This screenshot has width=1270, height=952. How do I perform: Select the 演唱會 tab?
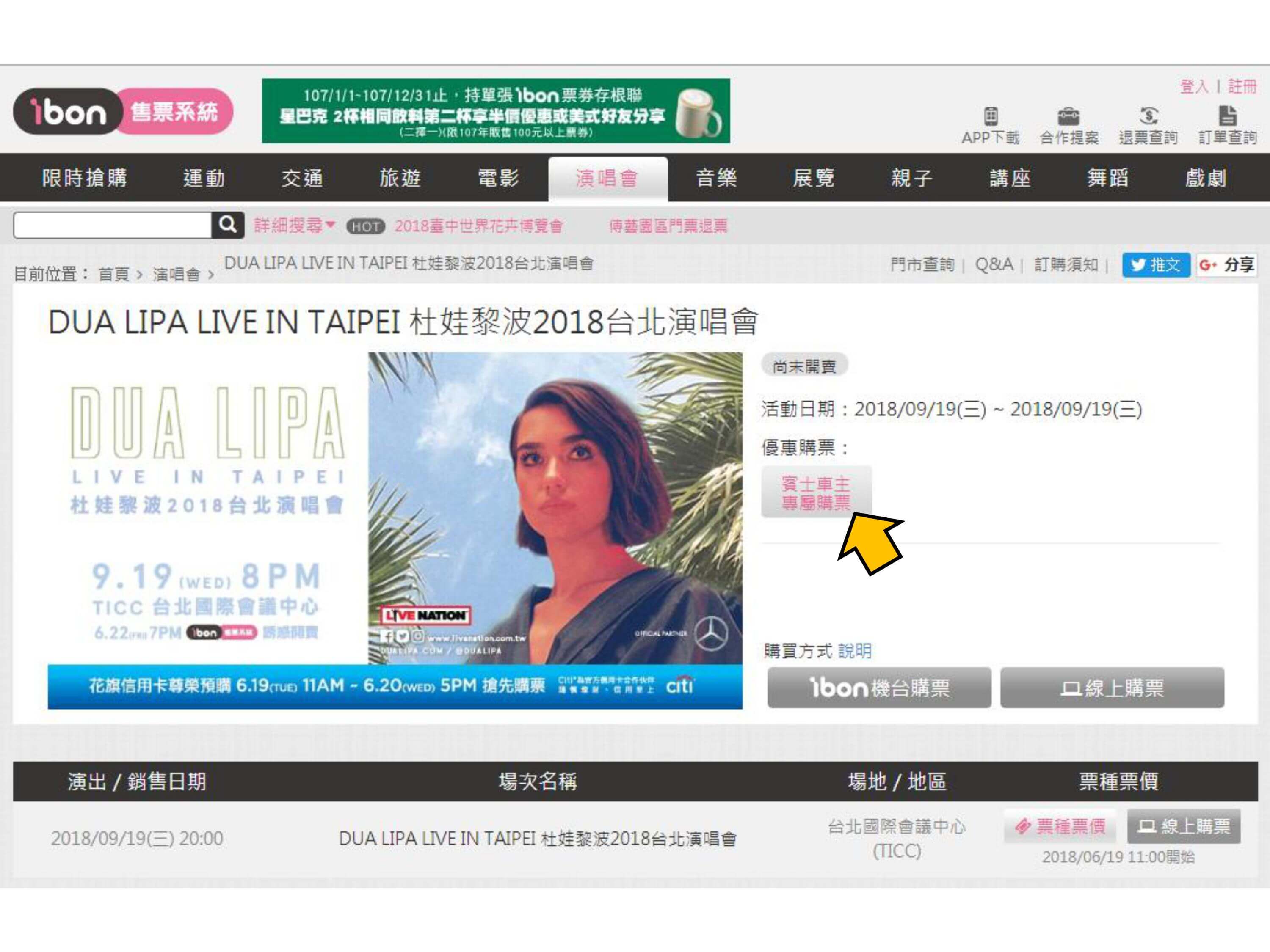607,179
